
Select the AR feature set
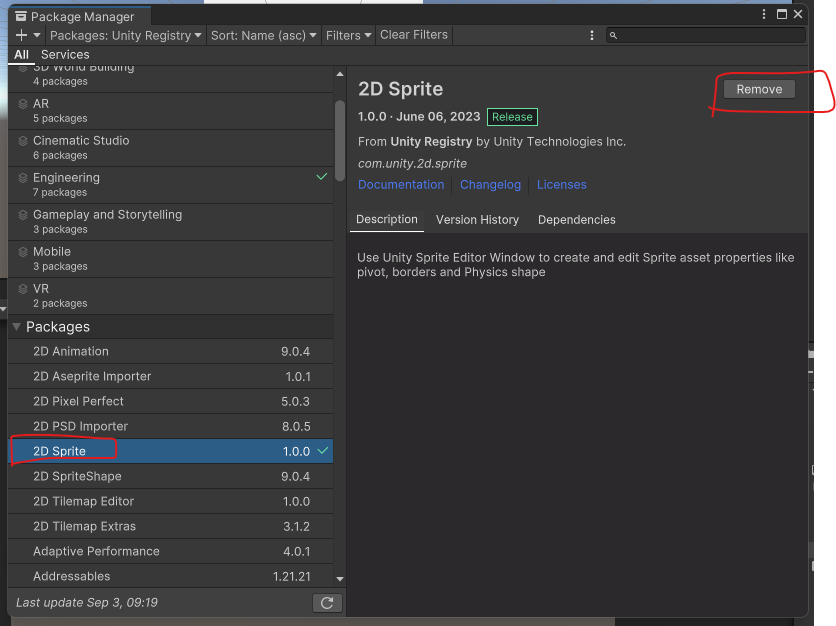(x=171, y=111)
